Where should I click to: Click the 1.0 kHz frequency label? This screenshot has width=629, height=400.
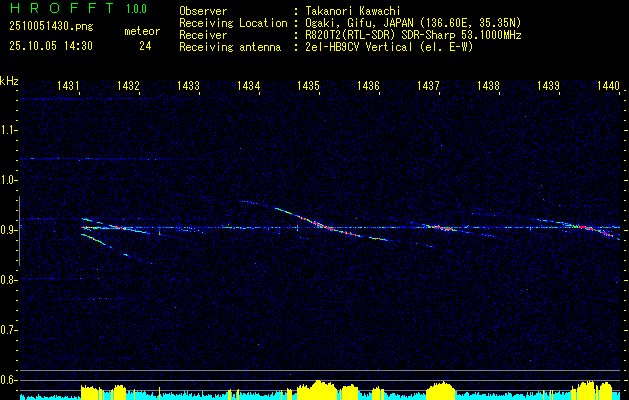(7, 180)
